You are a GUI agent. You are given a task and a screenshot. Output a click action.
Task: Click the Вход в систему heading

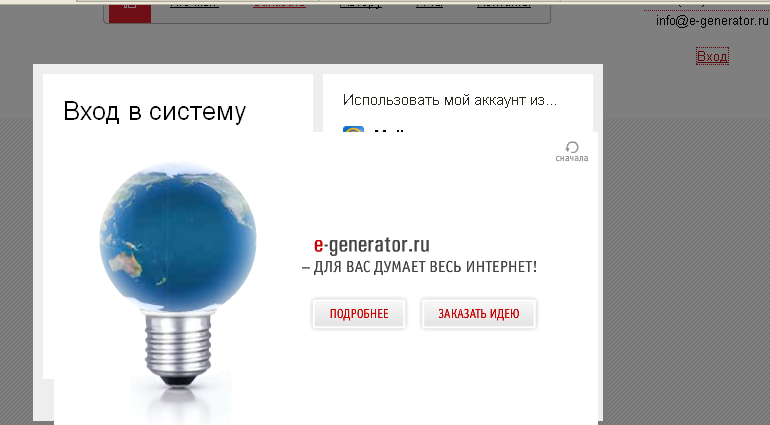155,111
